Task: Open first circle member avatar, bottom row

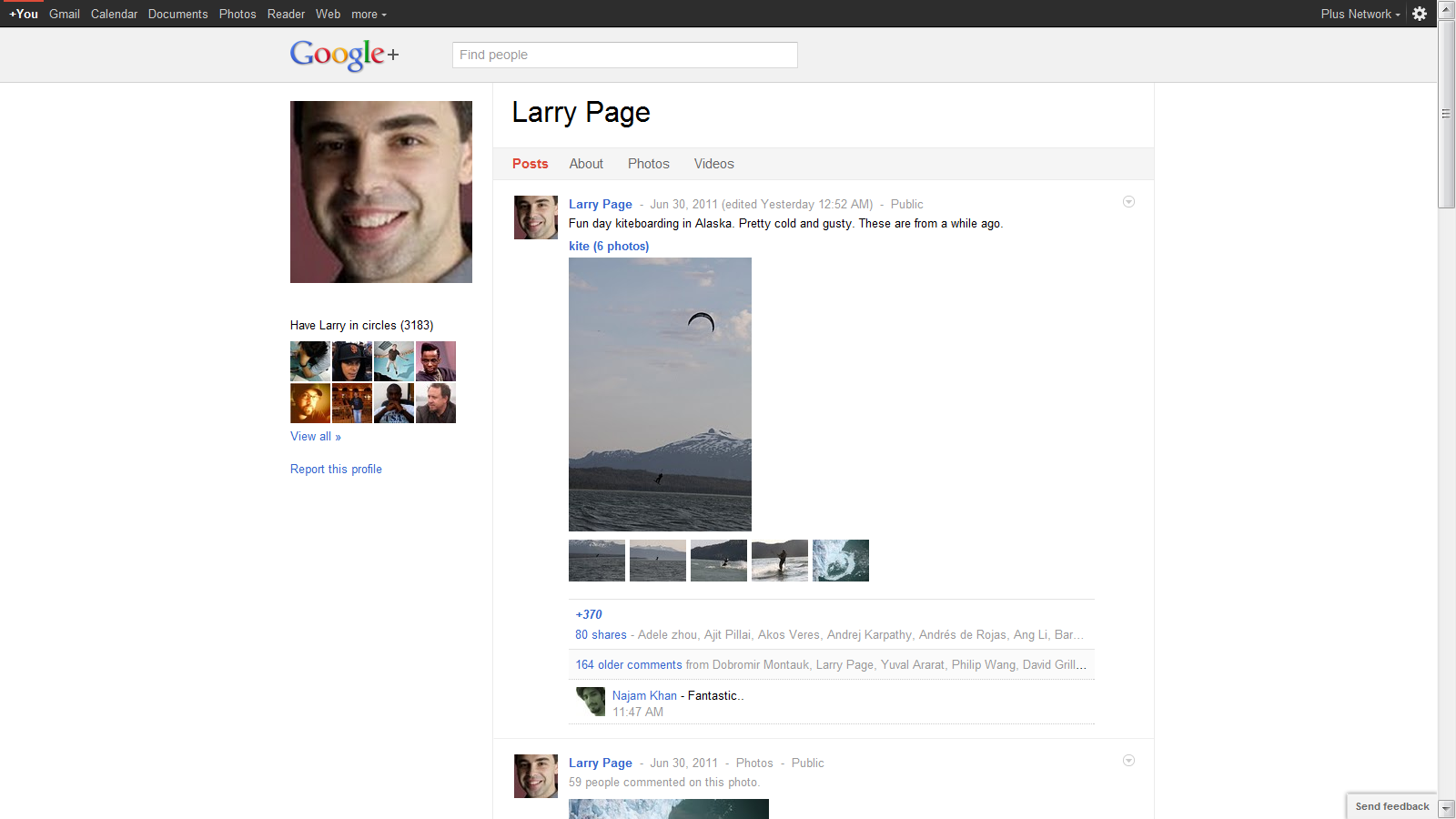Action: pos(310,403)
